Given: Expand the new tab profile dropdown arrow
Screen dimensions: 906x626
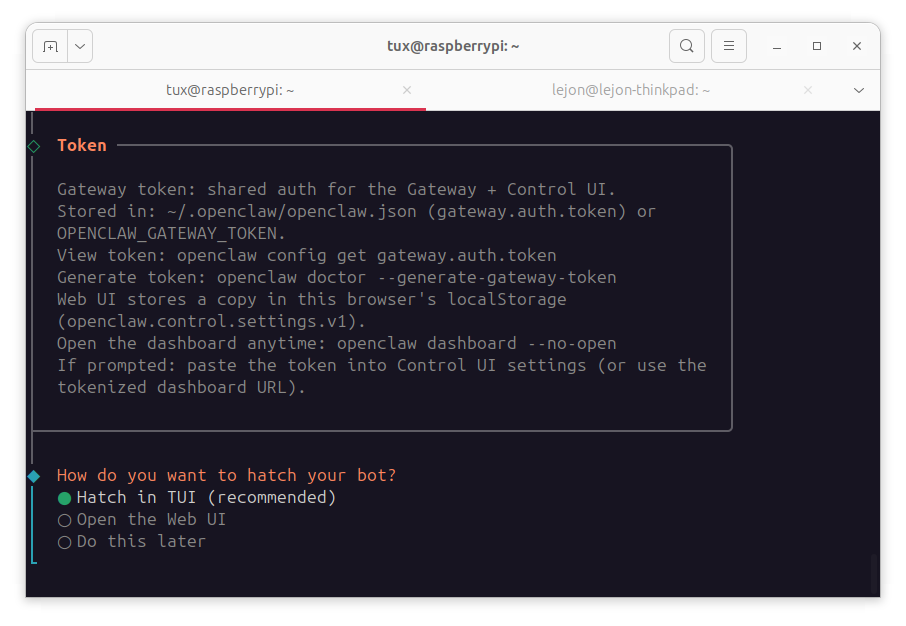Looking at the screenshot, I should [80, 46].
